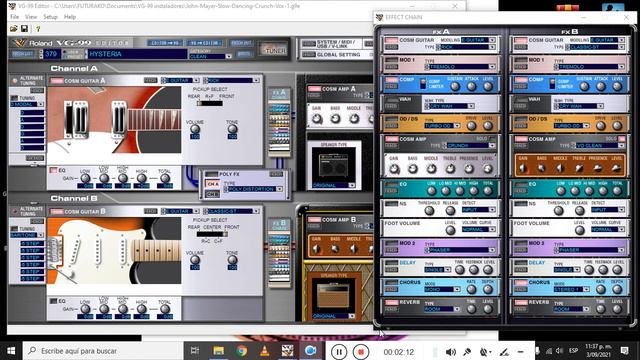
Task: Click the Patch Init button
Action: [241, 43]
